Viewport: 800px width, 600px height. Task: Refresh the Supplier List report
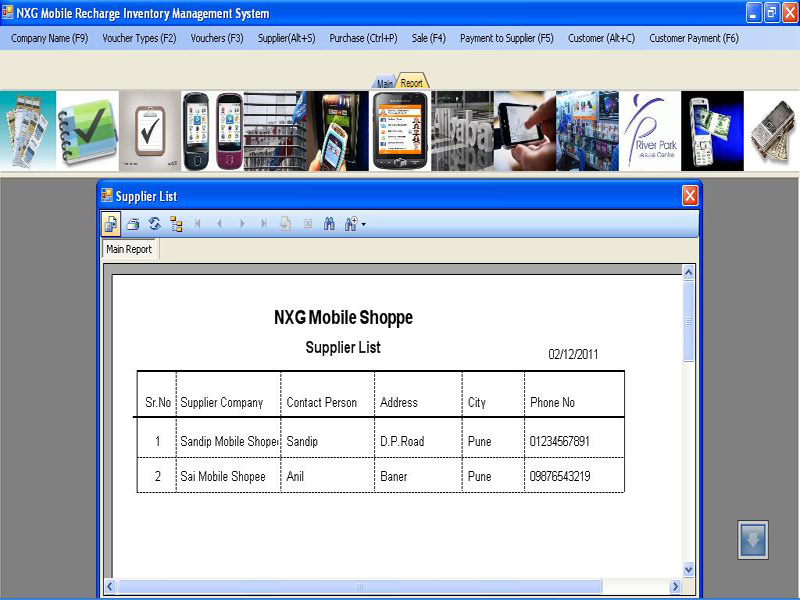point(155,224)
